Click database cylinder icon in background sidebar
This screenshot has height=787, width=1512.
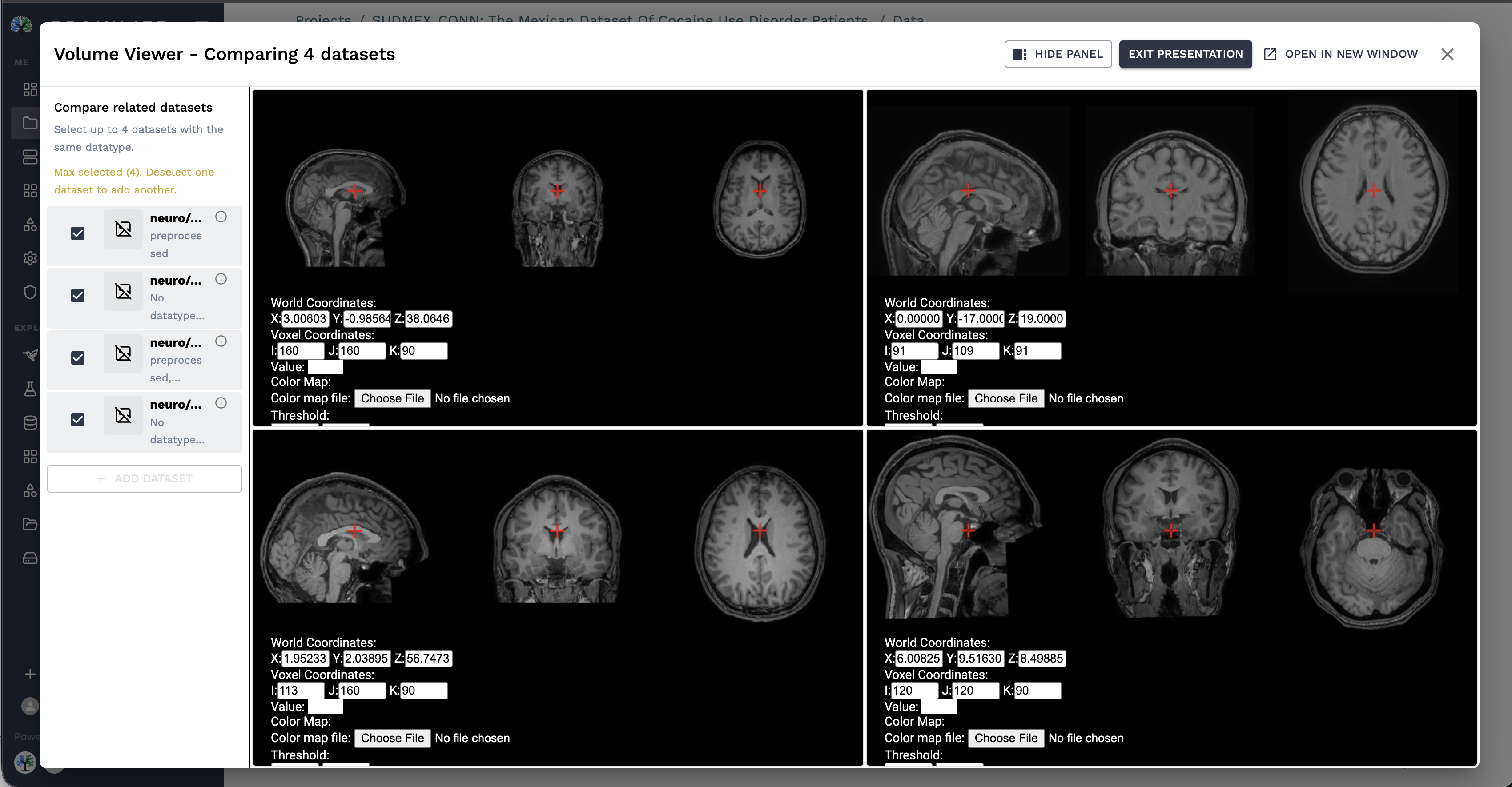(x=29, y=422)
